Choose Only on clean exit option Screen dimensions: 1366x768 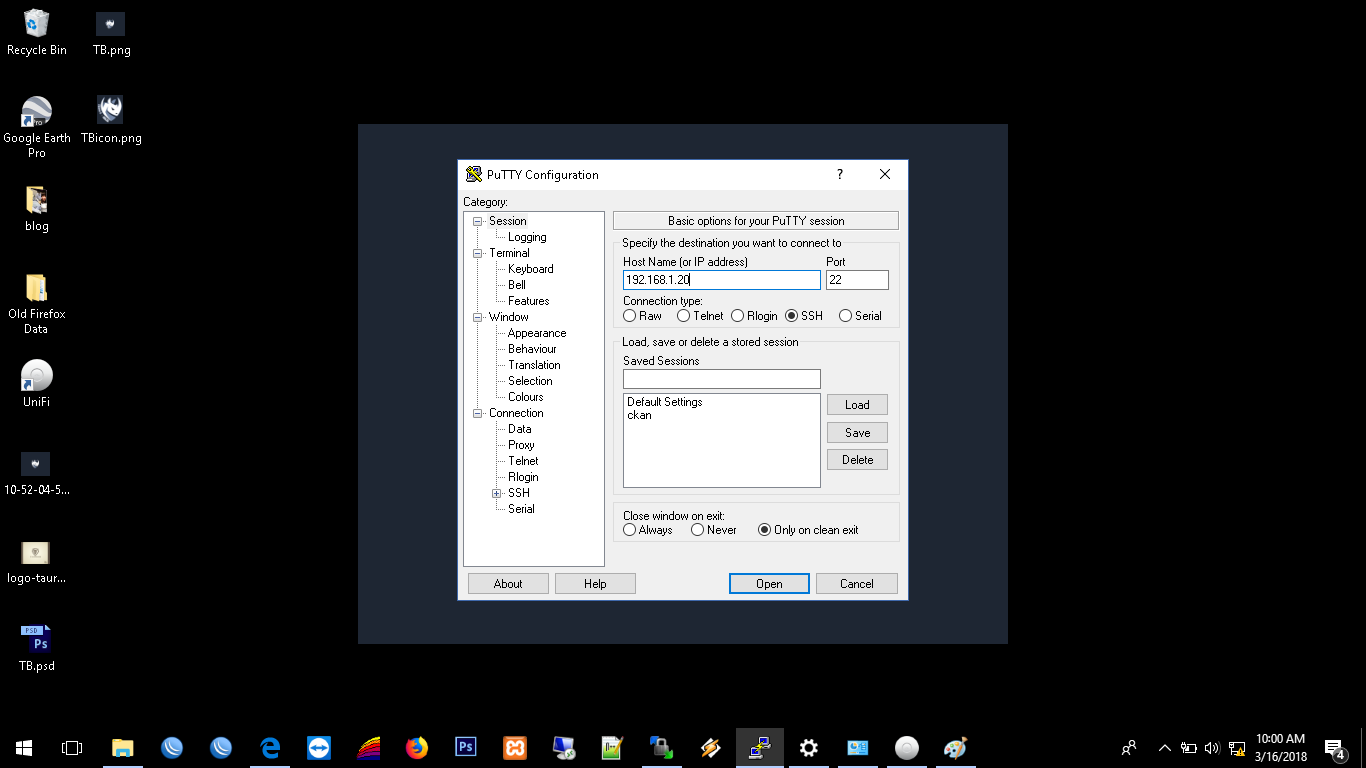[x=809, y=530]
